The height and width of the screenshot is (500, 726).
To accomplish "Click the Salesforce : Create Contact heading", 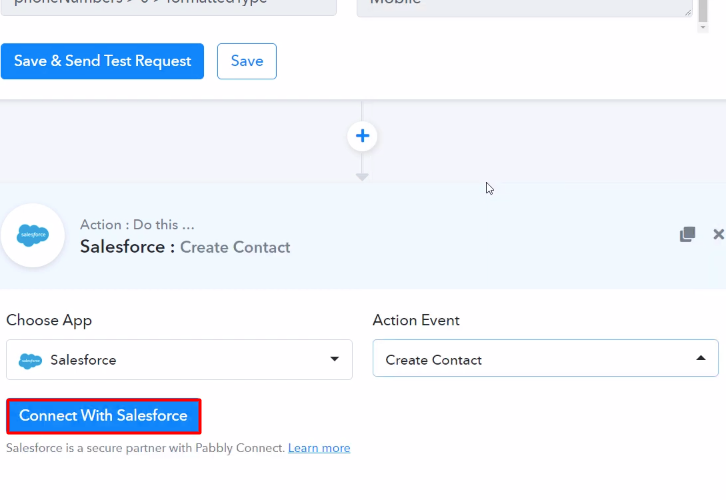I will (185, 247).
